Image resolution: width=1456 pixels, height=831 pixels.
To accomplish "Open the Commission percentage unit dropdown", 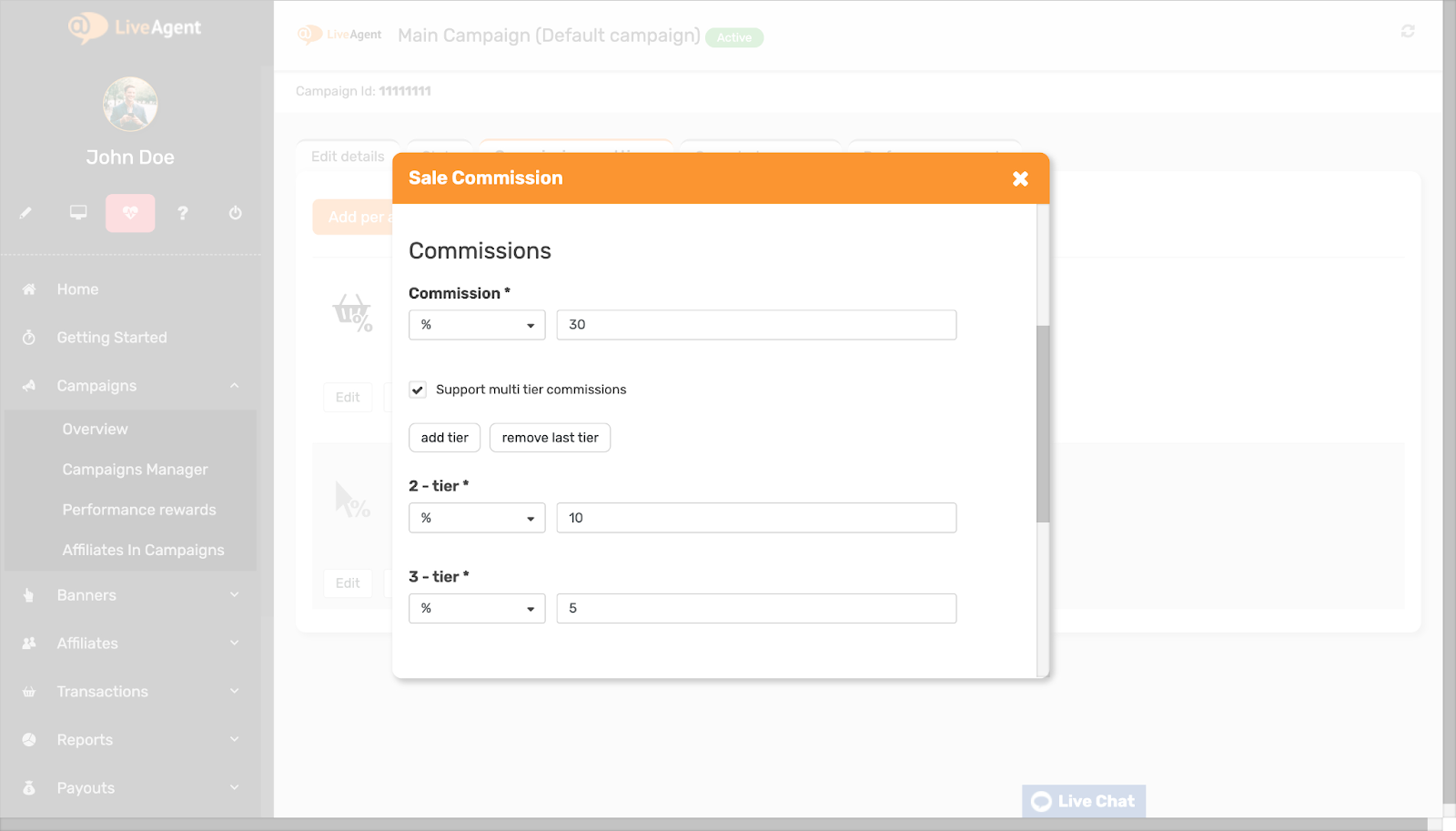I will click(x=476, y=324).
